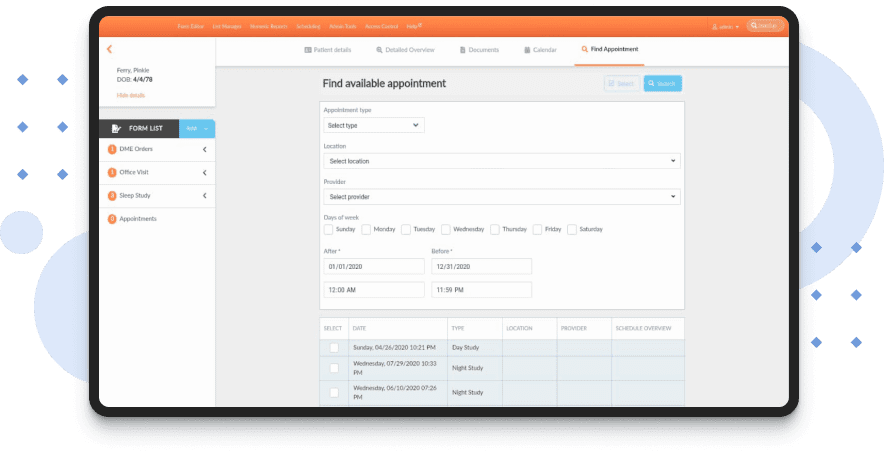The image size is (884, 454).
Task: Click the orange badge beside Office Visit
Action: tap(112, 173)
